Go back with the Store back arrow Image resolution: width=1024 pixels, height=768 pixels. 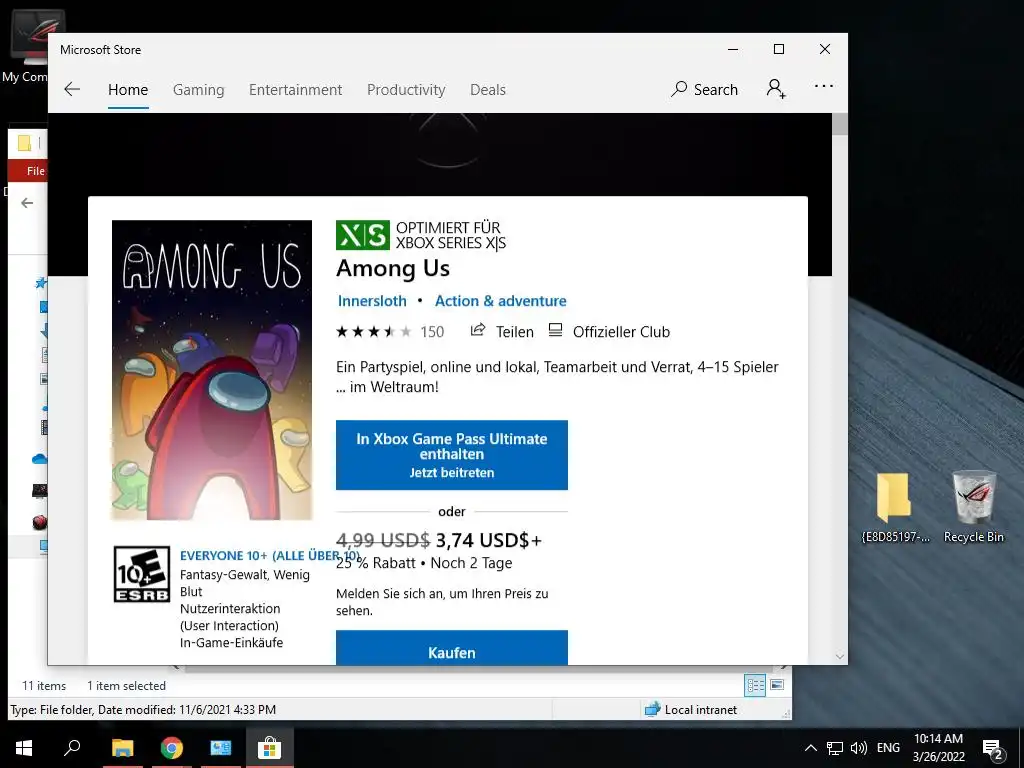point(72,89)
